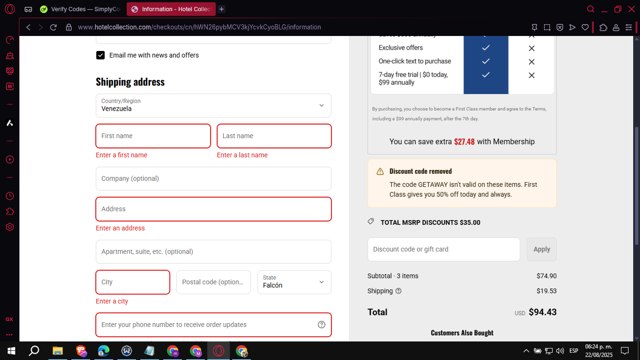
Task: View site security via the padlock icon
Action: (69, 27)
